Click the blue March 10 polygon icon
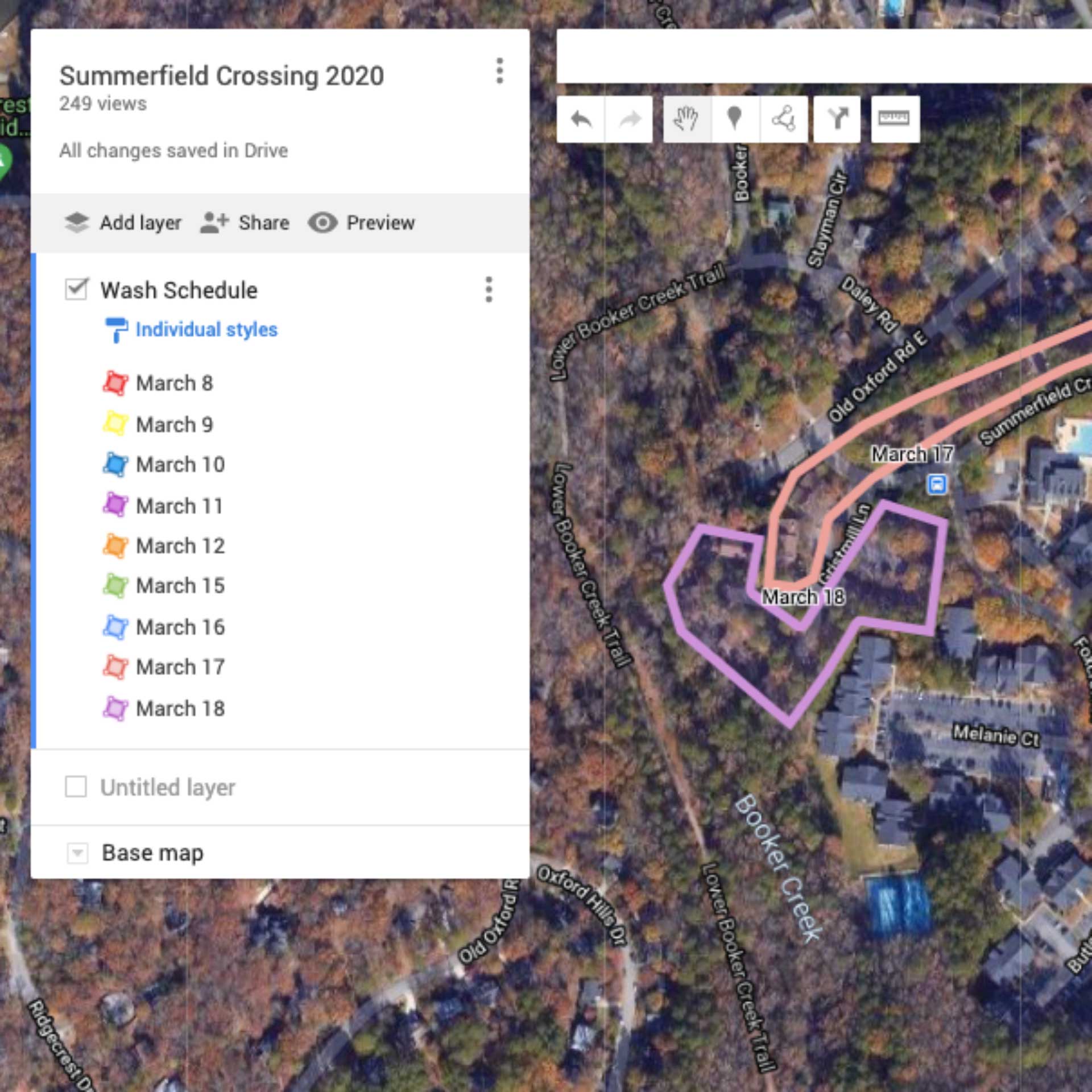Screen dimensions: 1092x1092 115,464
